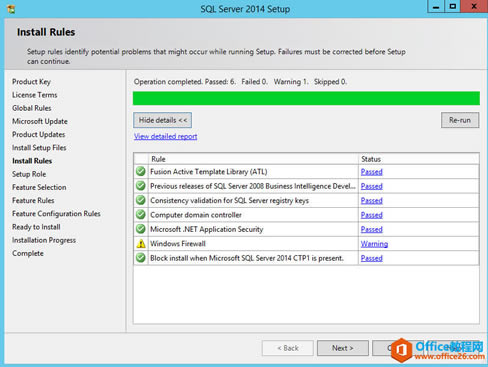Click check icon for Consistency validation rule
The width and height of the screenshot is (488, 367).
pyautogui.click(x=141, y=200)
